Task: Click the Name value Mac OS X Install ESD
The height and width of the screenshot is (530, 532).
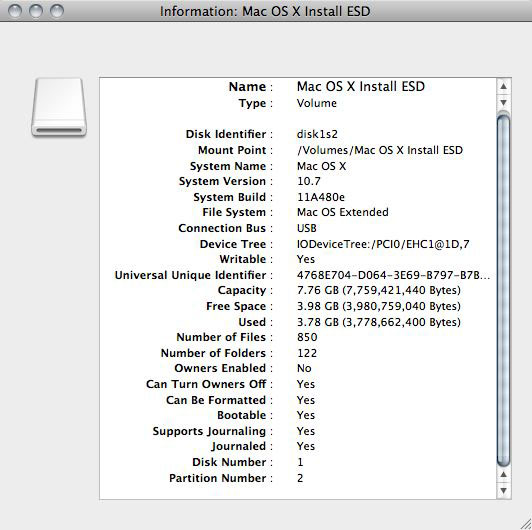Action: point(361,87)
